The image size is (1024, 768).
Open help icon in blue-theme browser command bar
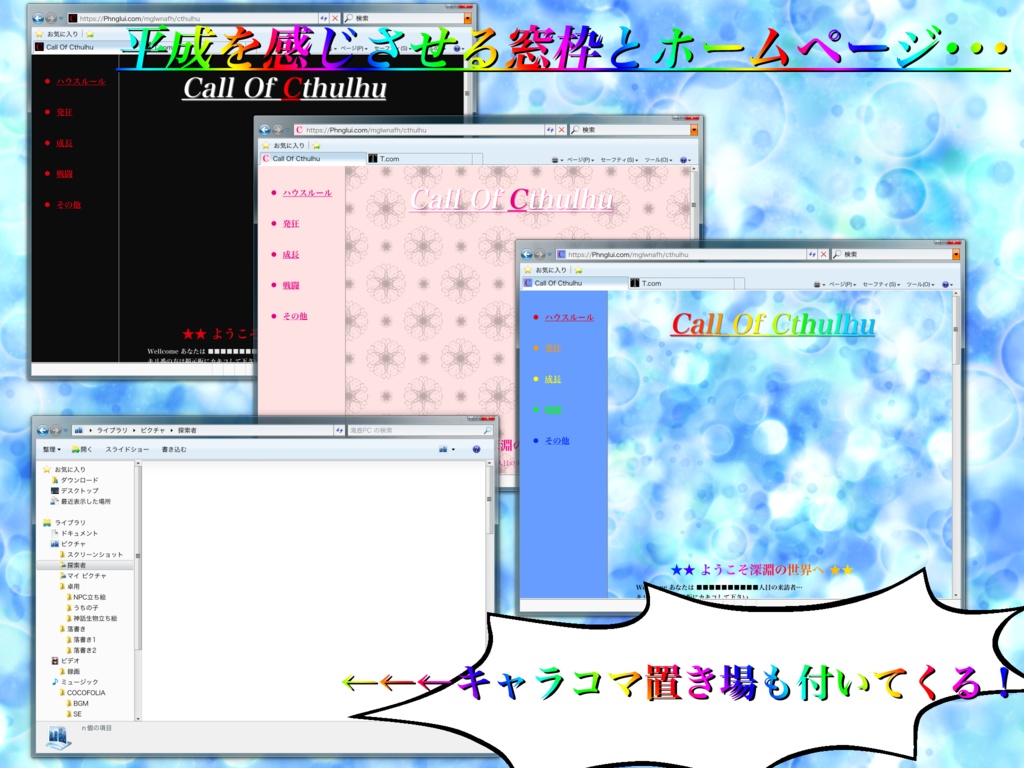(x=946, y=285)
